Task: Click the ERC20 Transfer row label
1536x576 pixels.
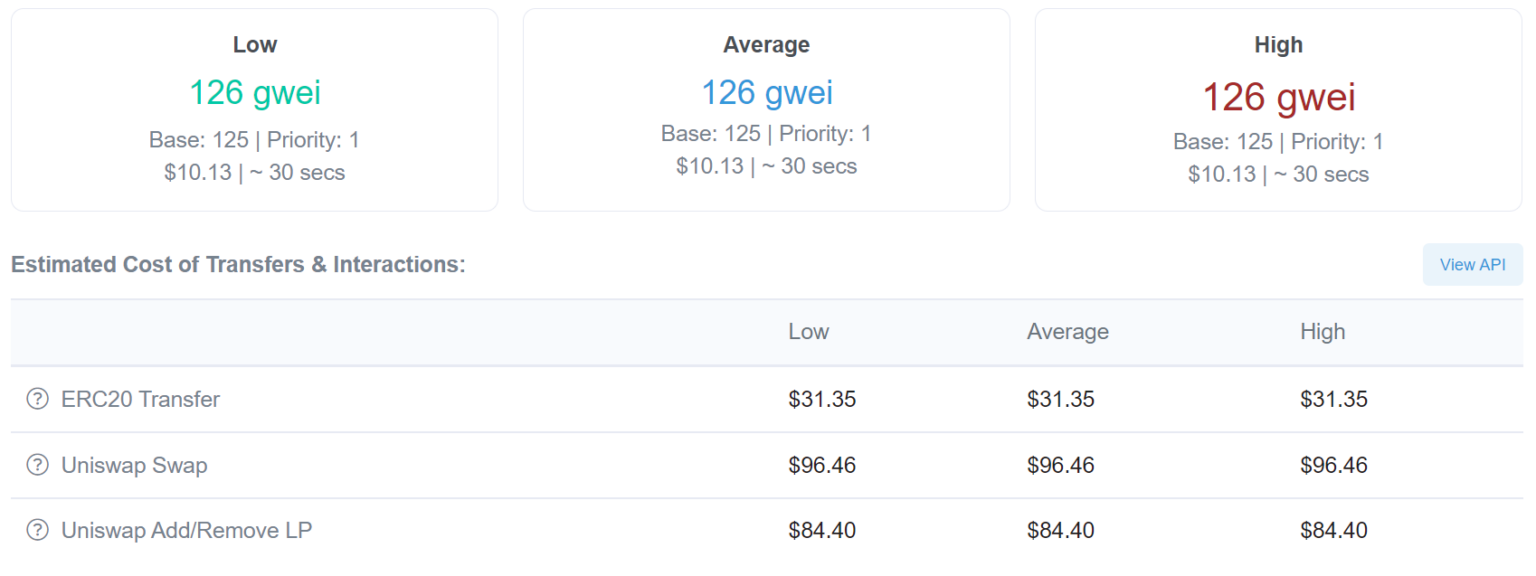Action: tap(140, 399)
